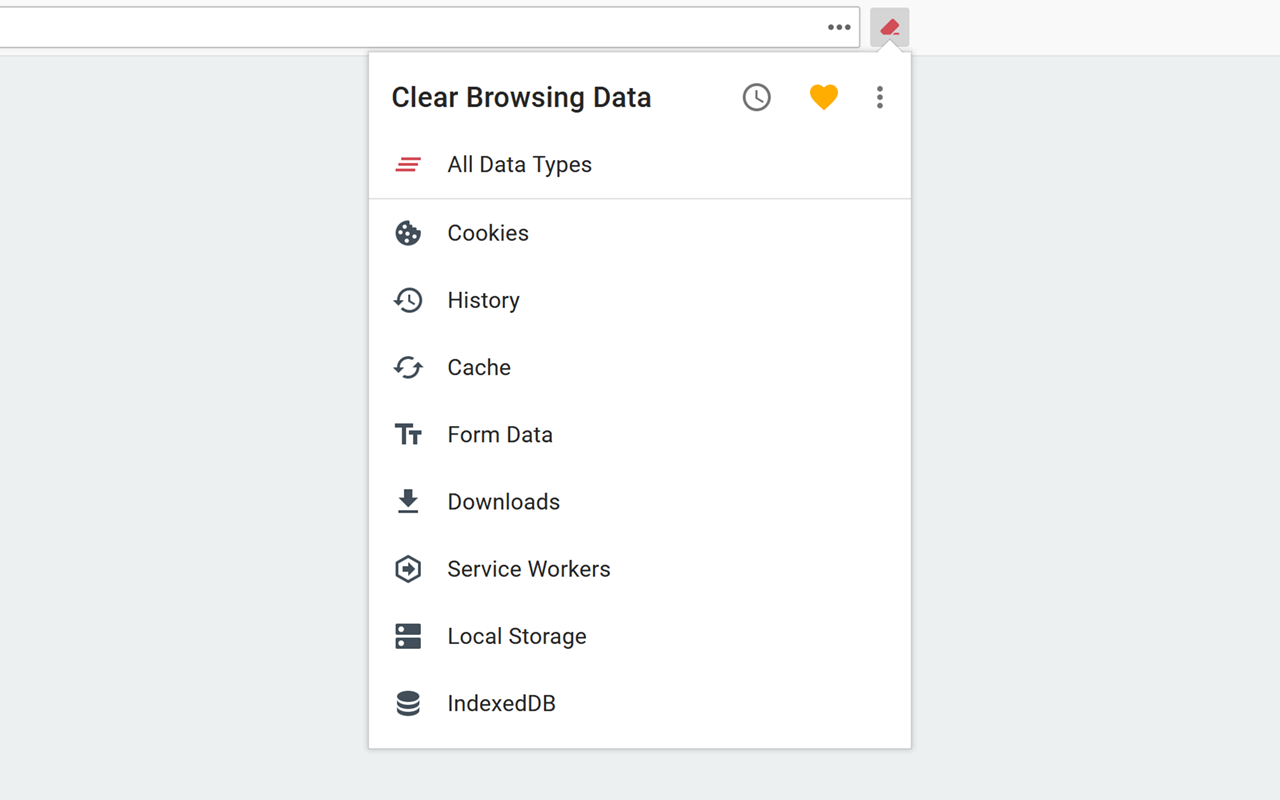Click the orange heart icon

coord(823,97)
